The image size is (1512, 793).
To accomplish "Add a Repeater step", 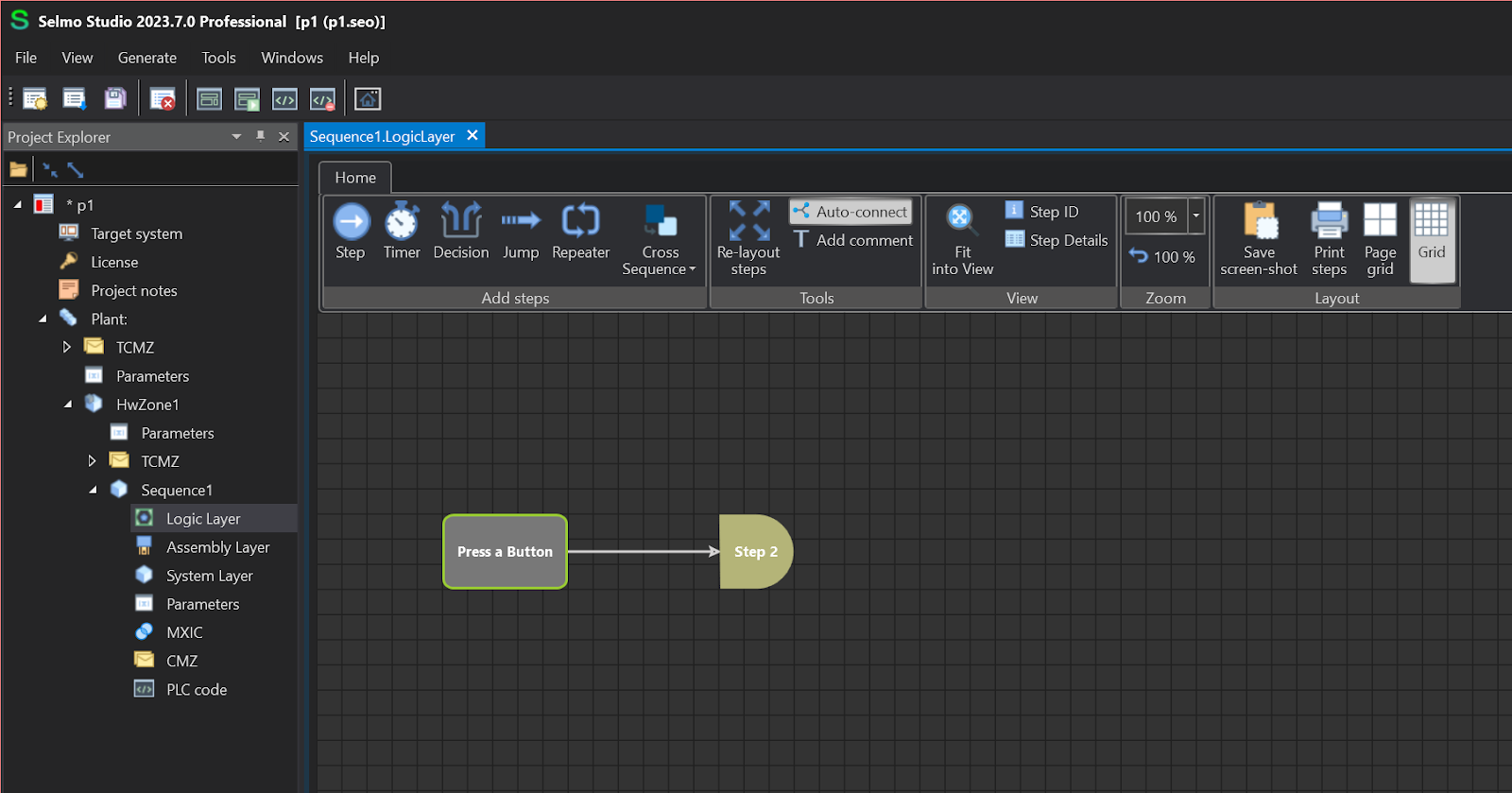I will [x=581, y=233].
